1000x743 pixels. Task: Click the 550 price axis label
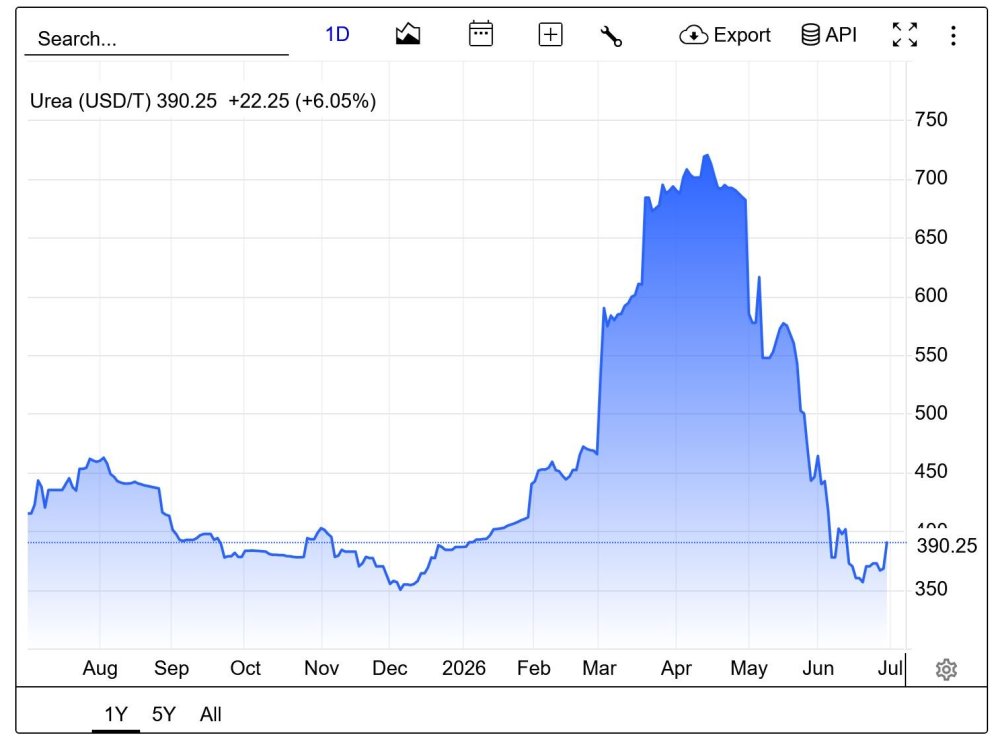[x=930, y=355]
